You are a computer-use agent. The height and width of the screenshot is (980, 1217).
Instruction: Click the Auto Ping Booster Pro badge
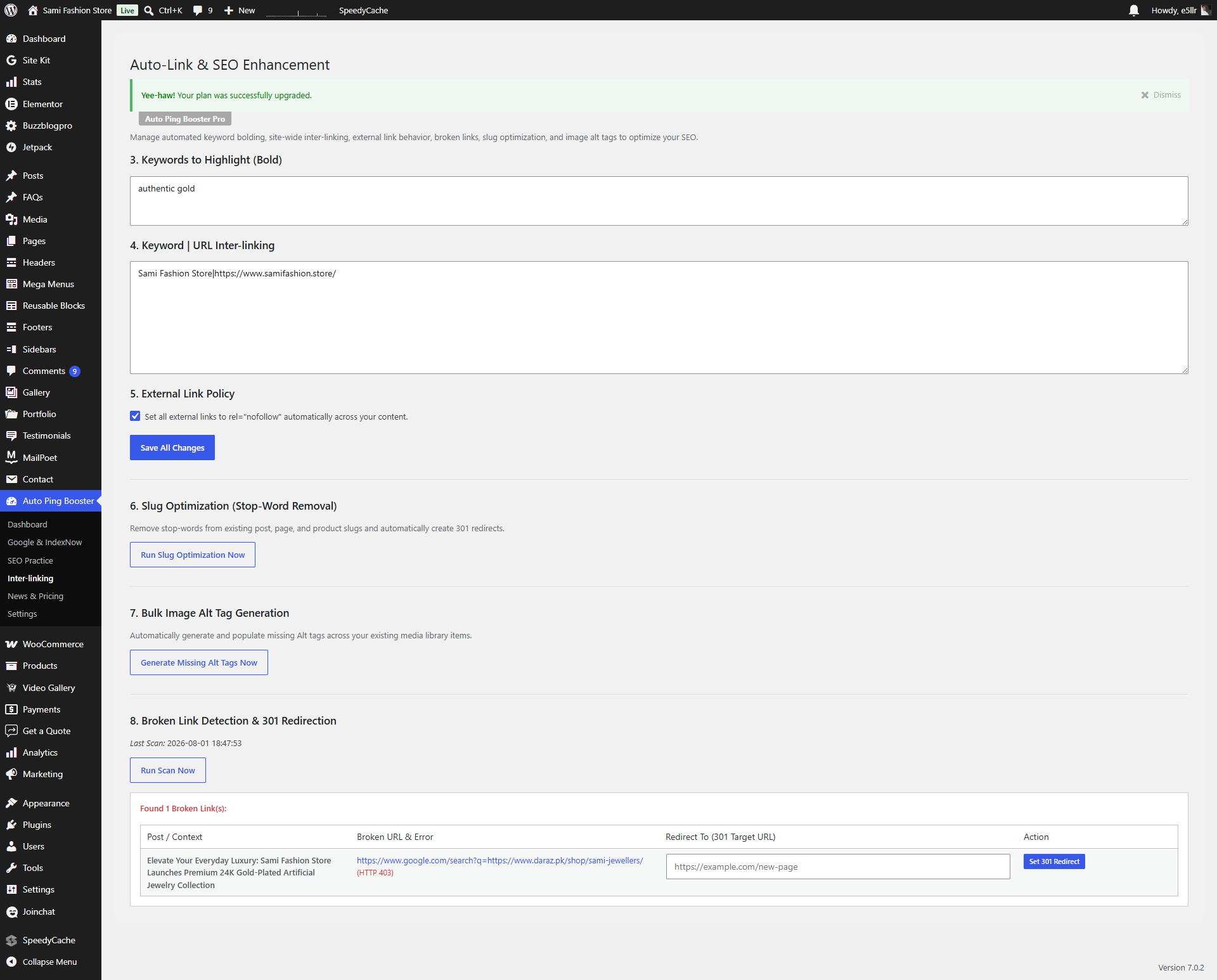(185, 119)
